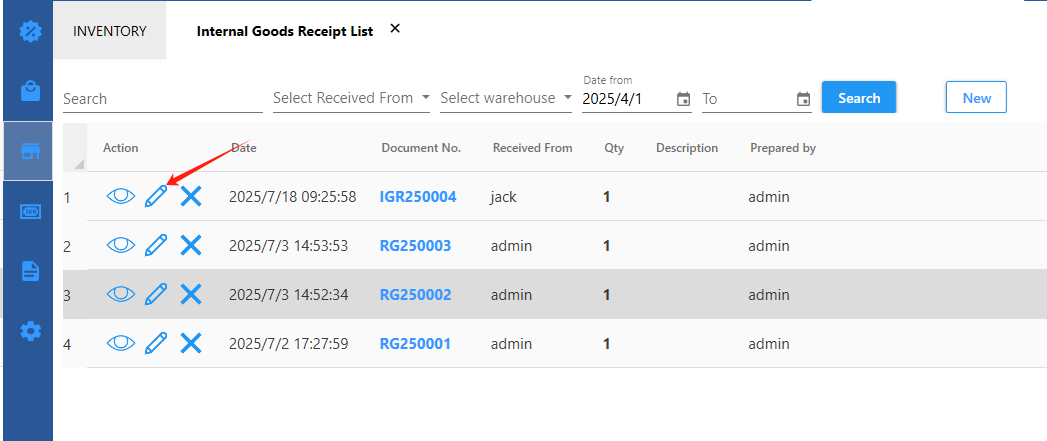The width and height of the screenshot is (1047, 441).
Task: Open the shopping bag sidebar icon
Action: click(x=30, y=91)
